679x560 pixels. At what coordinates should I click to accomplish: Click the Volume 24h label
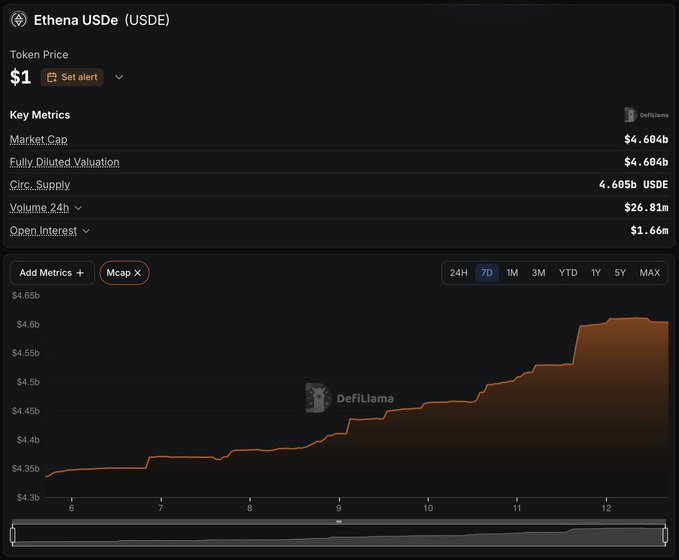39,207
